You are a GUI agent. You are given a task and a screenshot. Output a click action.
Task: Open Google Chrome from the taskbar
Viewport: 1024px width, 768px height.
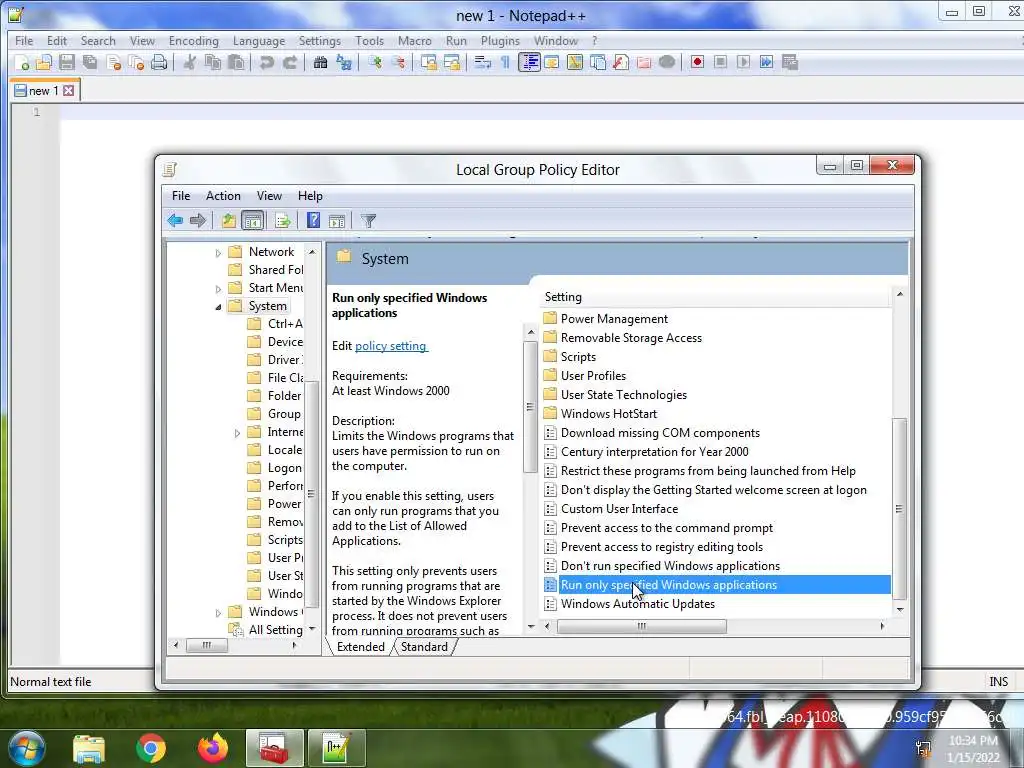[151, 748]
